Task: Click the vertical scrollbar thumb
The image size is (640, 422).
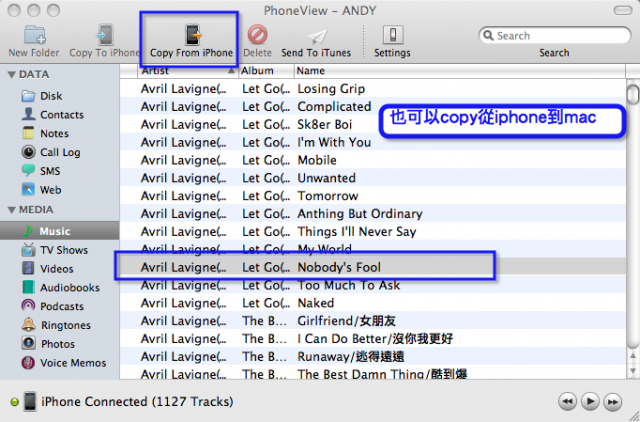Action: pos(633,94)
